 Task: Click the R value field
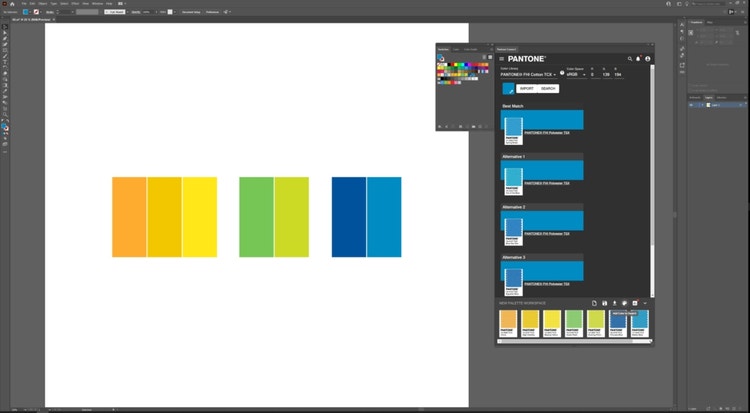tap(595, 75)
